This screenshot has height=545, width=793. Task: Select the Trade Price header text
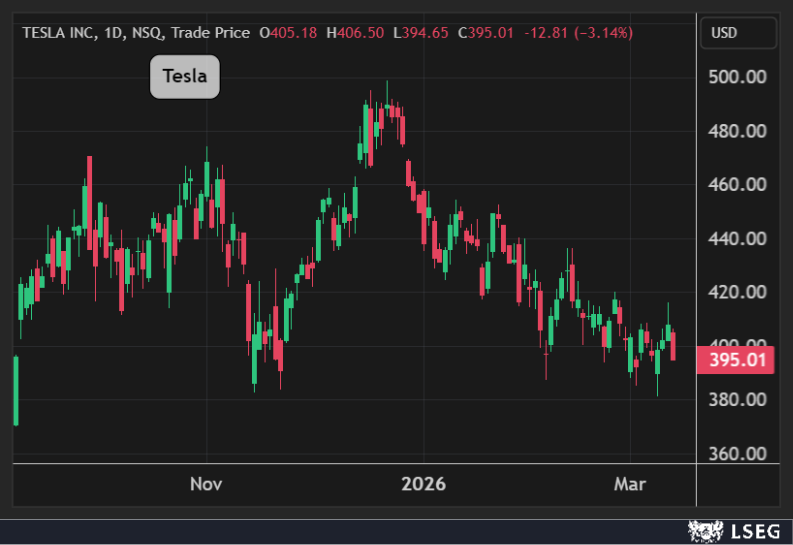(210, 33)
